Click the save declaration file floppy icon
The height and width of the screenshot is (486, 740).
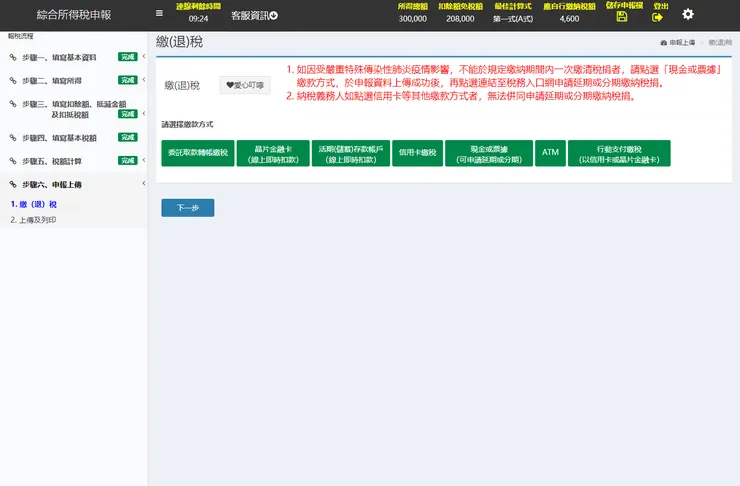coord(622,17)
